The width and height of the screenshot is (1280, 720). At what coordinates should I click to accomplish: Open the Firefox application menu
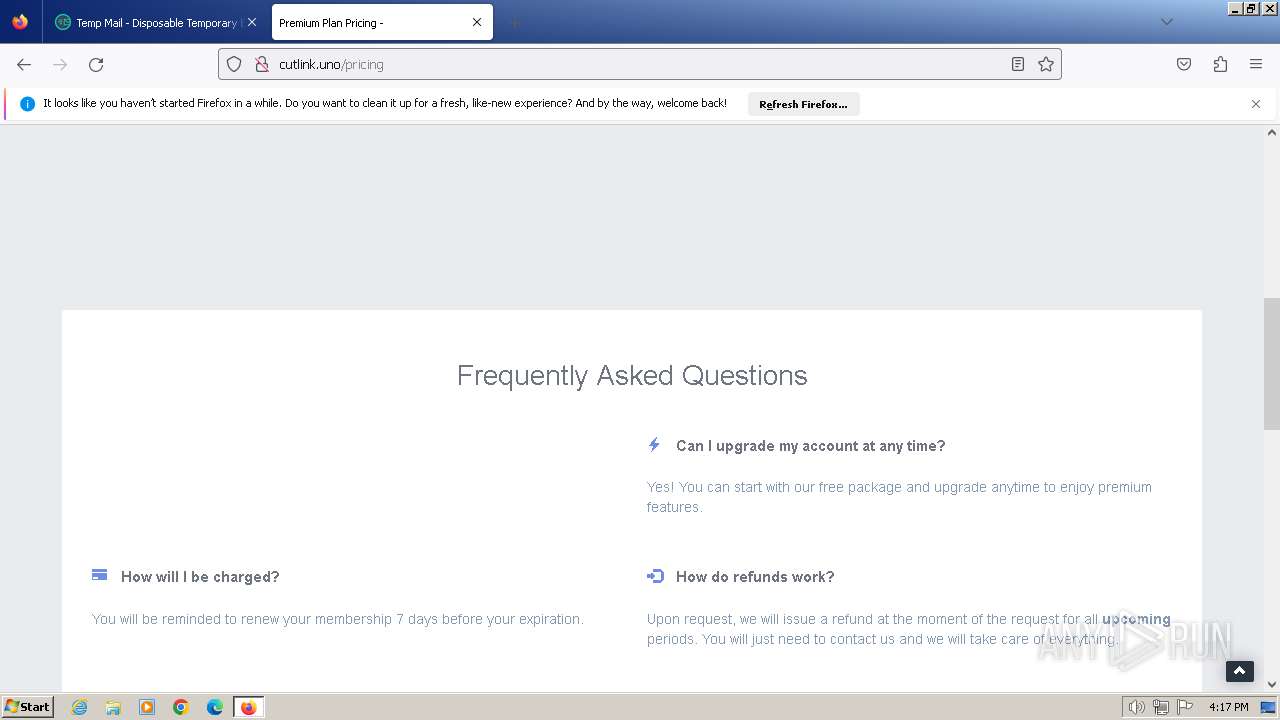click(1256, 64)
